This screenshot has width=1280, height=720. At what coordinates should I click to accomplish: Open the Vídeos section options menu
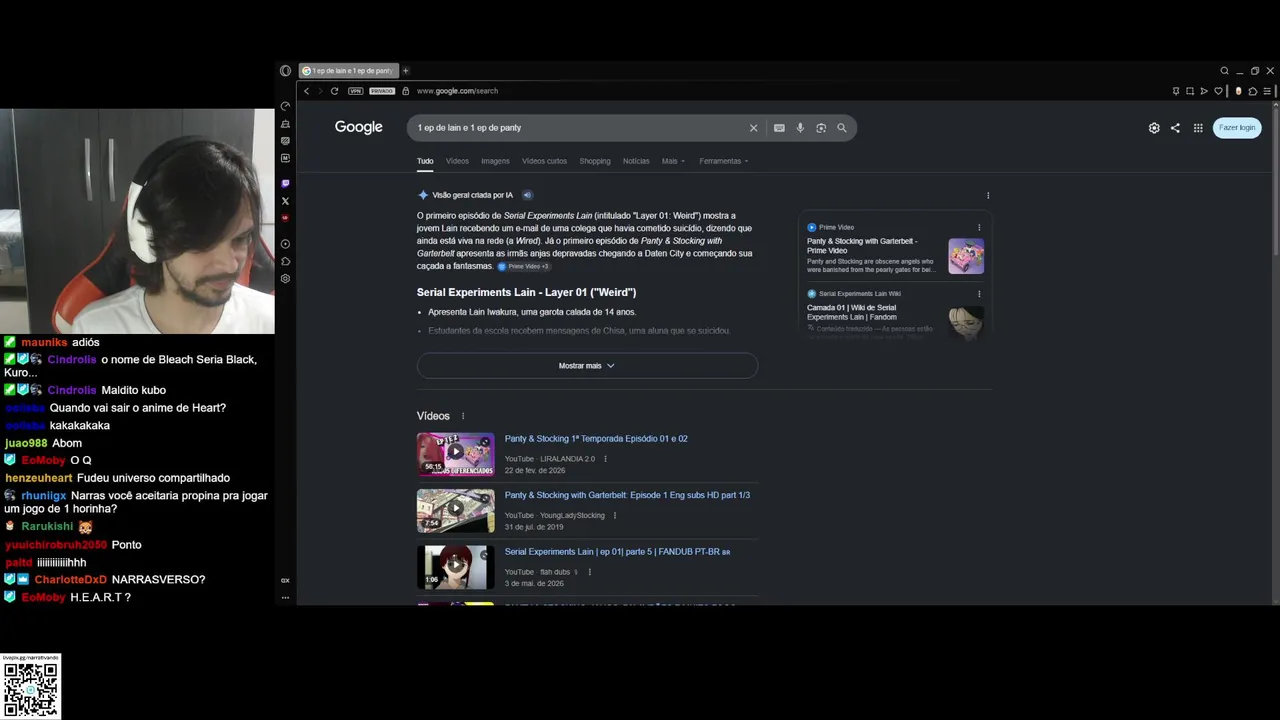click(x=463, y=416)
